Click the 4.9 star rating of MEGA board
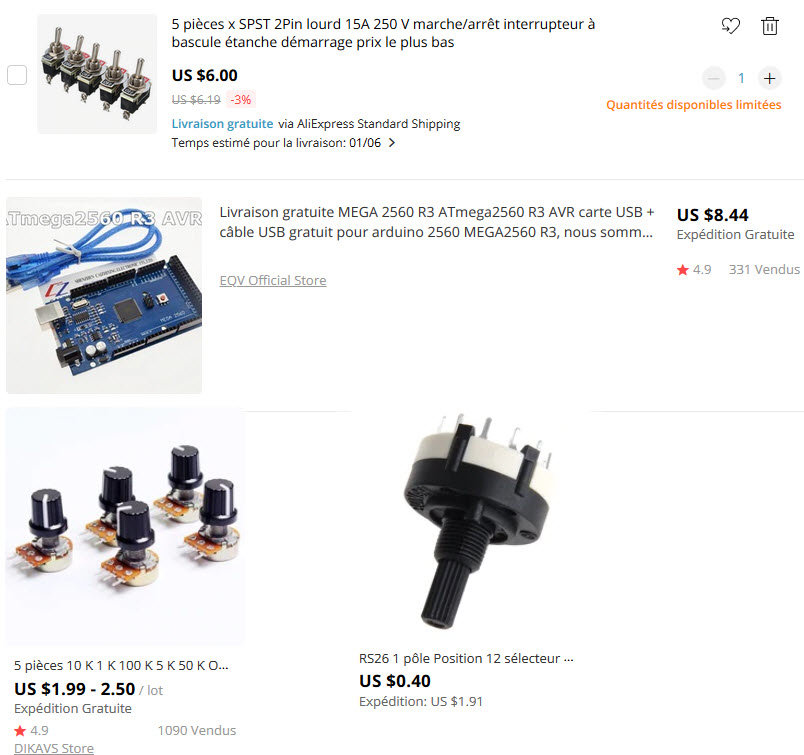Viewport: 804px width, 755px height. (x=694, y=270)
